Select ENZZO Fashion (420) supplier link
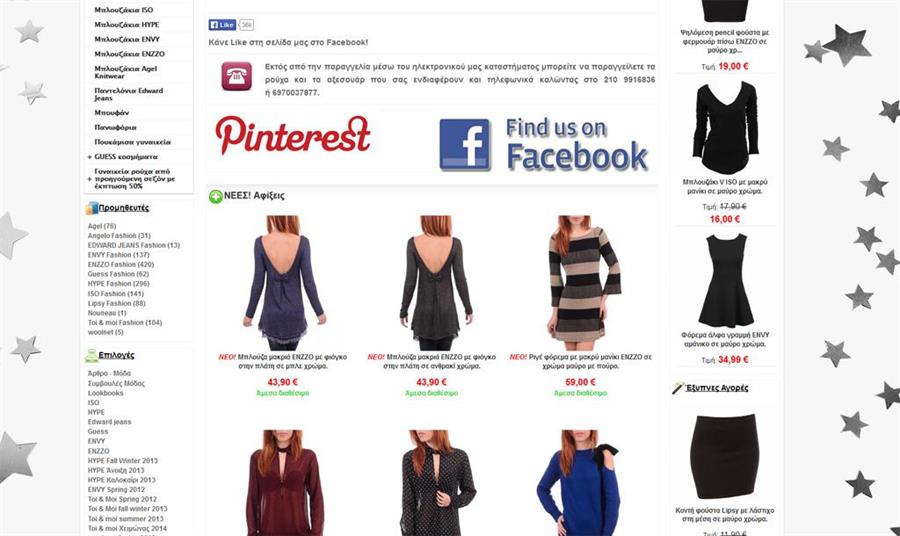 point(121,265)
